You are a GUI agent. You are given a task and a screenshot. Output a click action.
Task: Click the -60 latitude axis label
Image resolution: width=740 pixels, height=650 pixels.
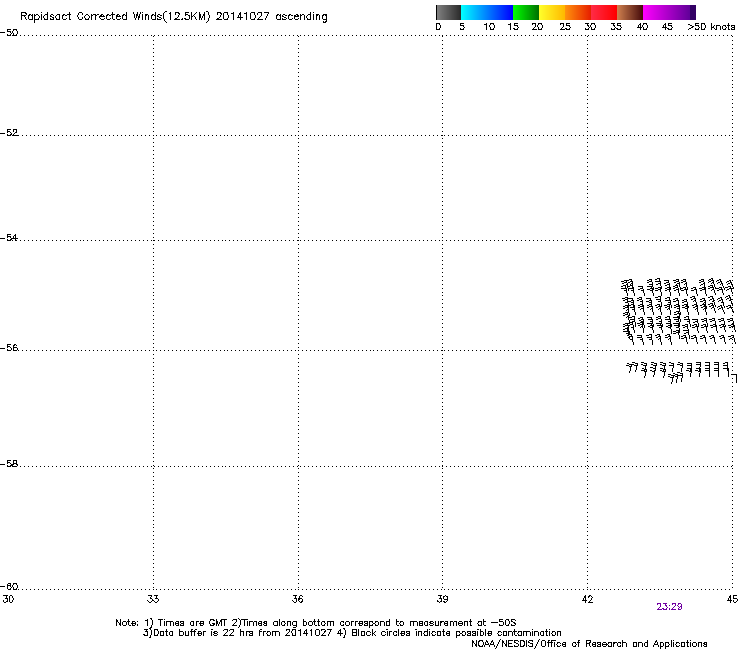pyautogui.click(x=9, y=586)
